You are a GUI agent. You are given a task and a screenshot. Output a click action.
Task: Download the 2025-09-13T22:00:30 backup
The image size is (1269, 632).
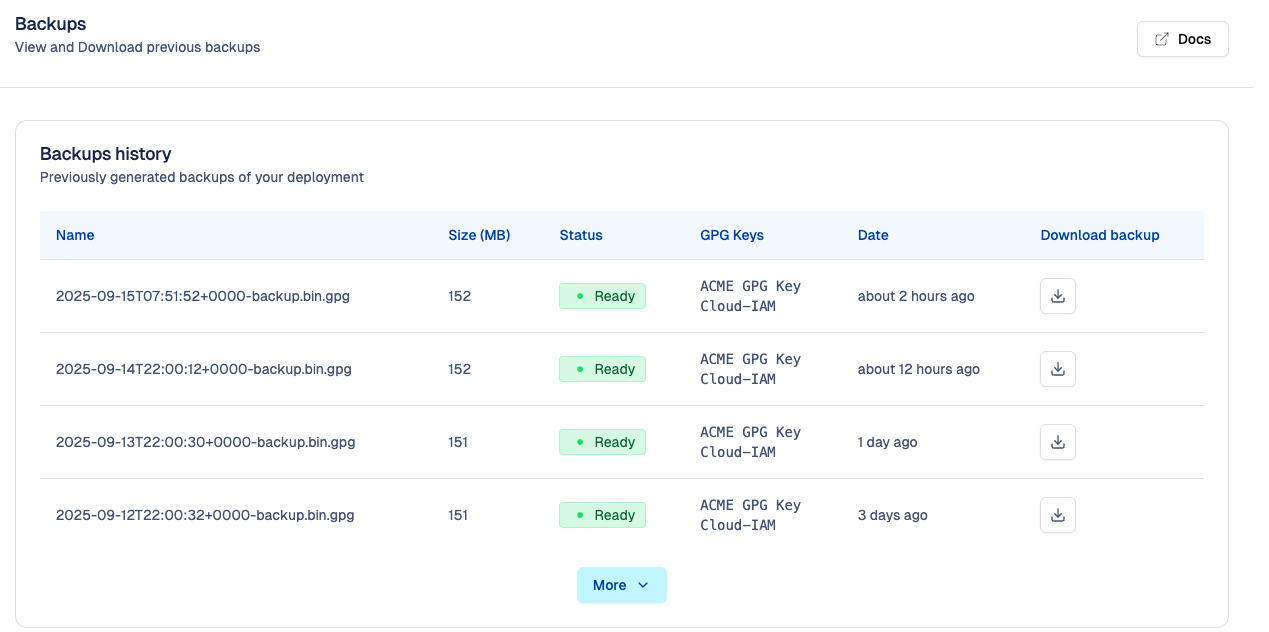pos(1058,442)
